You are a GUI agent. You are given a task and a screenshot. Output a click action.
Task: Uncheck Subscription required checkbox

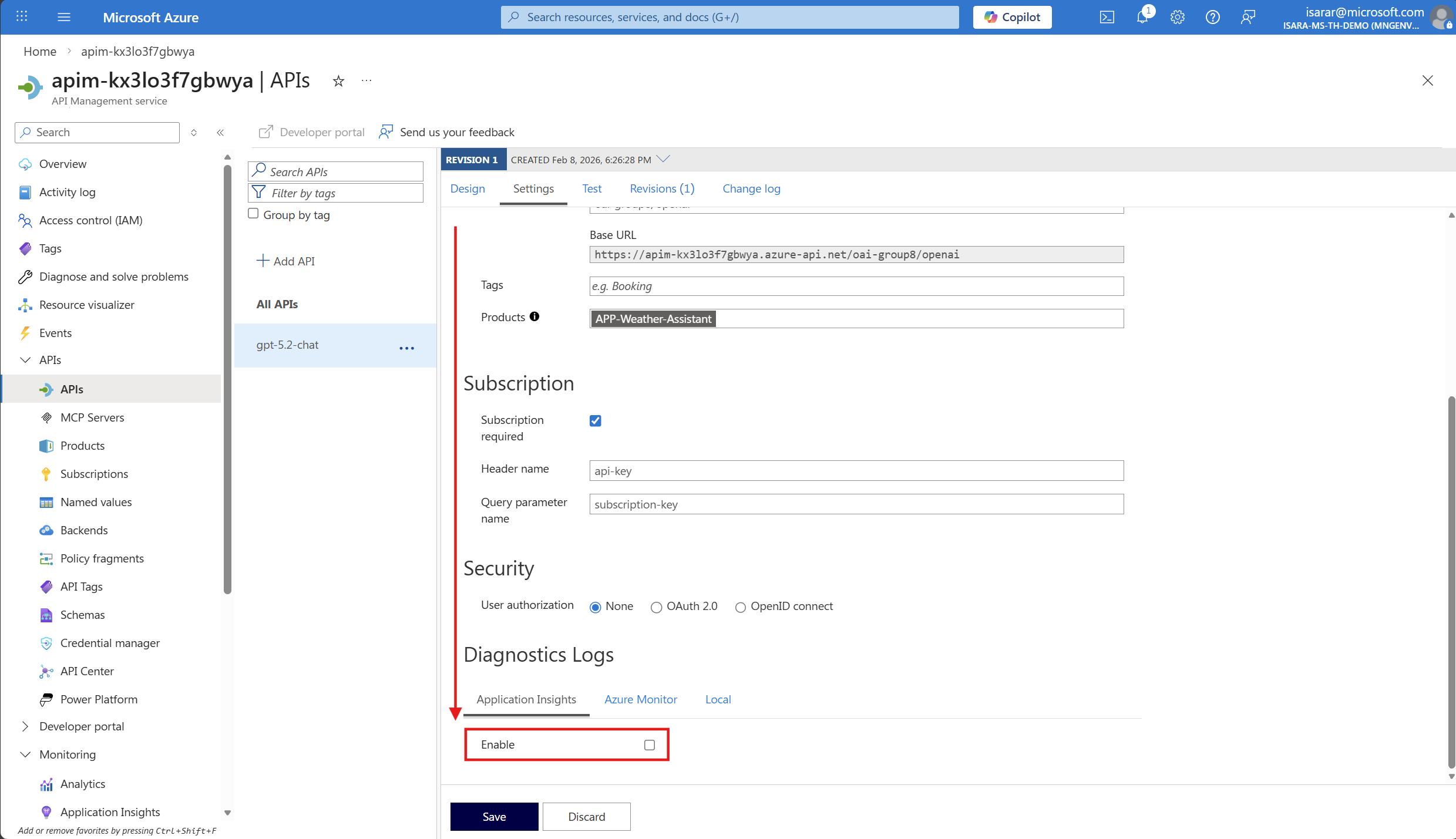pyautogui.click(x=595, y=420)
